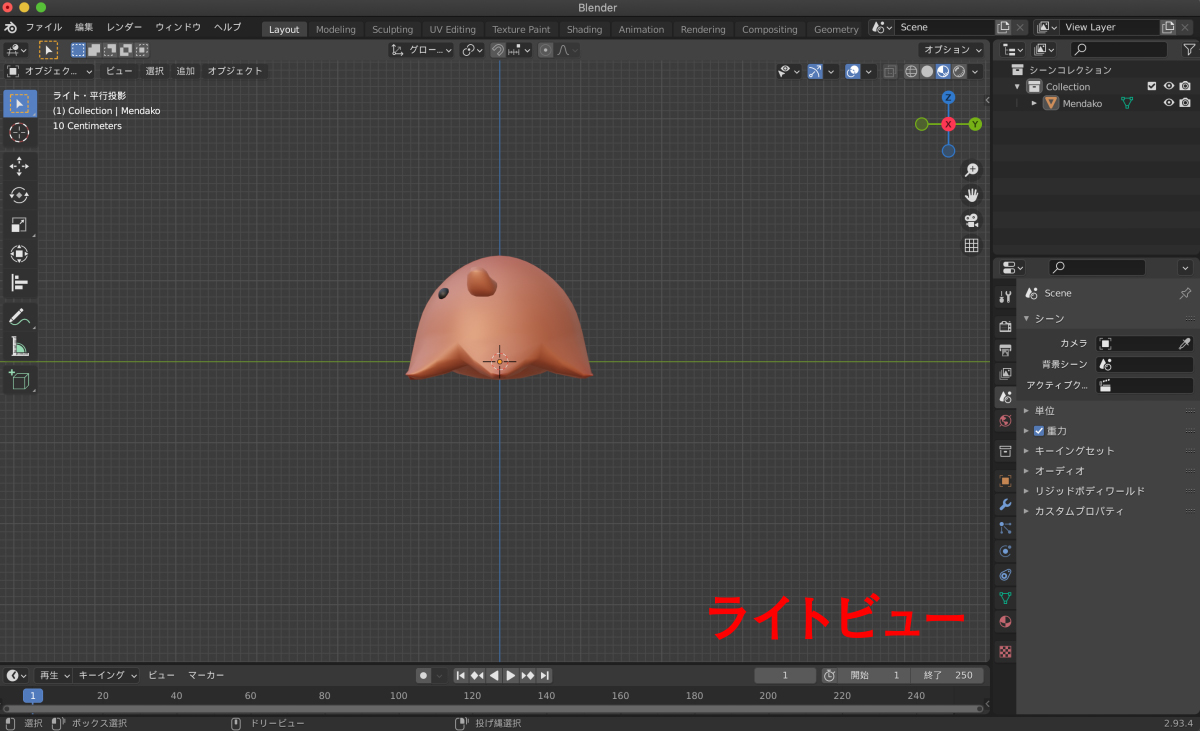
Task: Open Output properties tab
Action: pyautogui.click(x=1005, y=350)
